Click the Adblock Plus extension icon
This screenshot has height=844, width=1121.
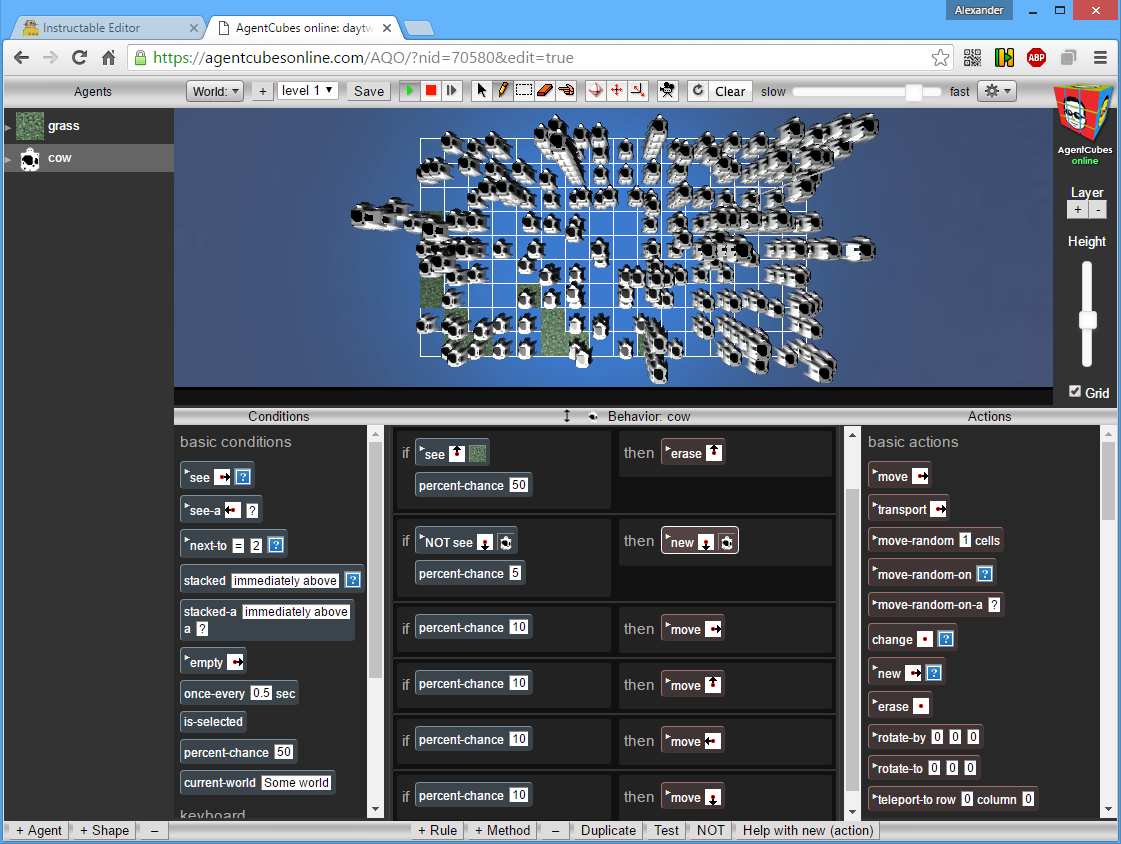[x=1036, y=58]
